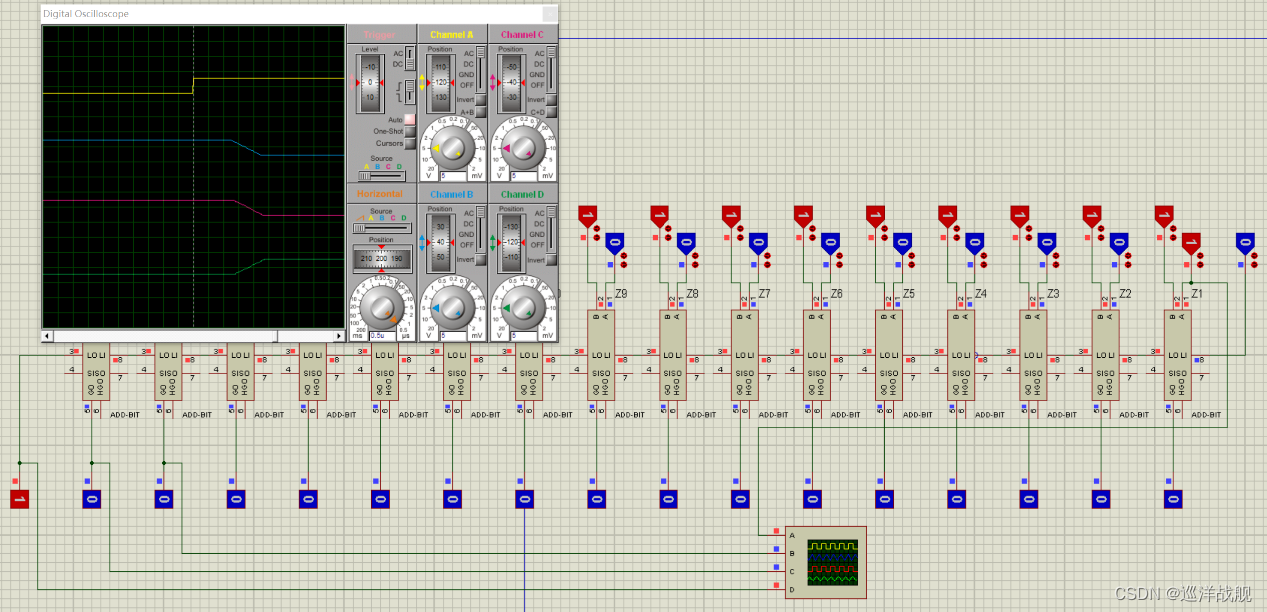
Task: Select the Z3 adder component
Action: pos(1032,355)
